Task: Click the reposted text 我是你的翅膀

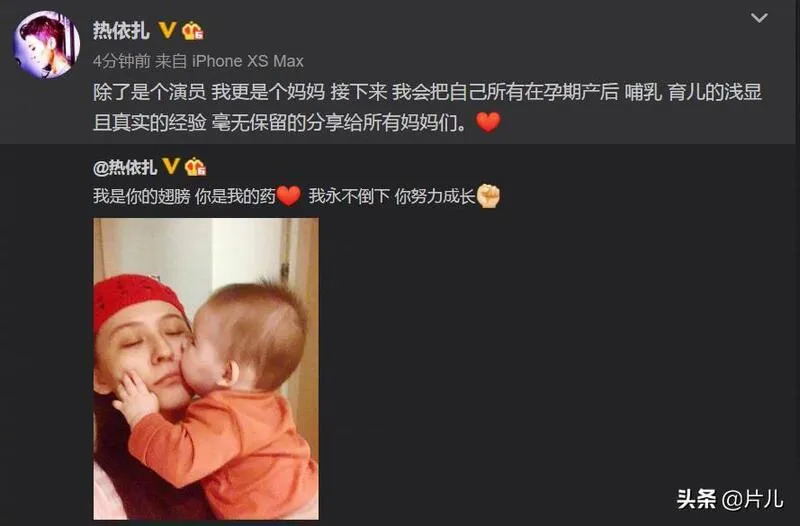Action: [141, 196]
